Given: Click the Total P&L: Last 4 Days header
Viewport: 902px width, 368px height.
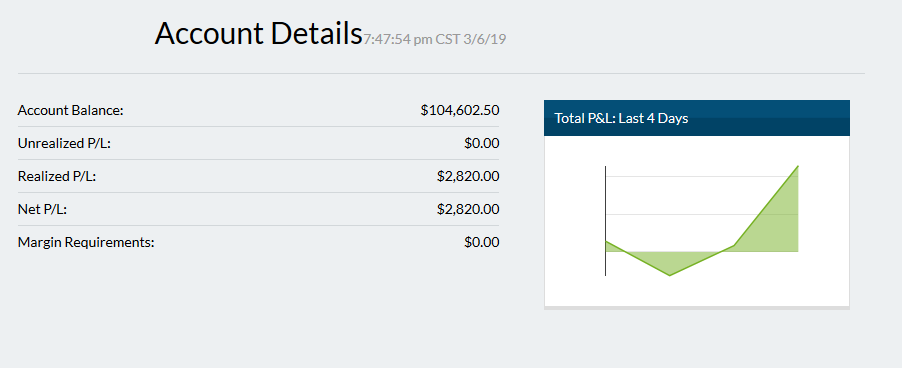Looking at the screenshot, I should 697,118.
